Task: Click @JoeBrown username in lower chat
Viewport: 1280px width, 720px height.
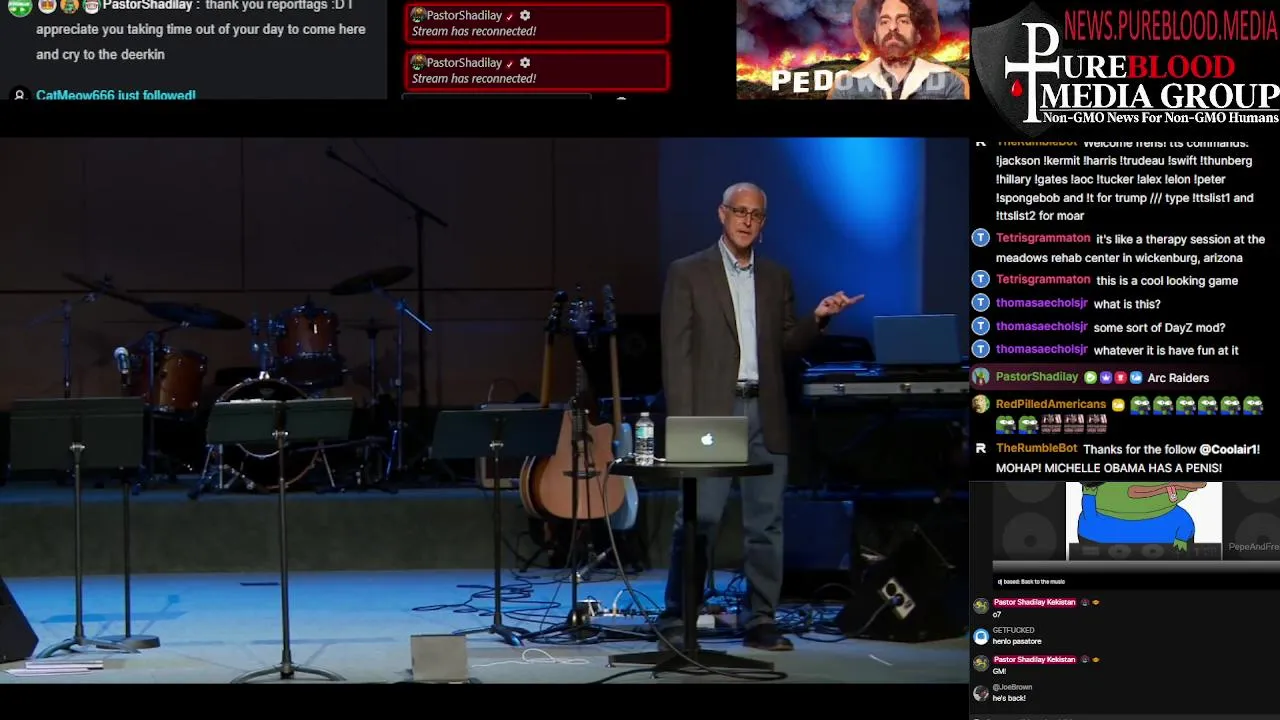Action: (x=1012, y=687)
